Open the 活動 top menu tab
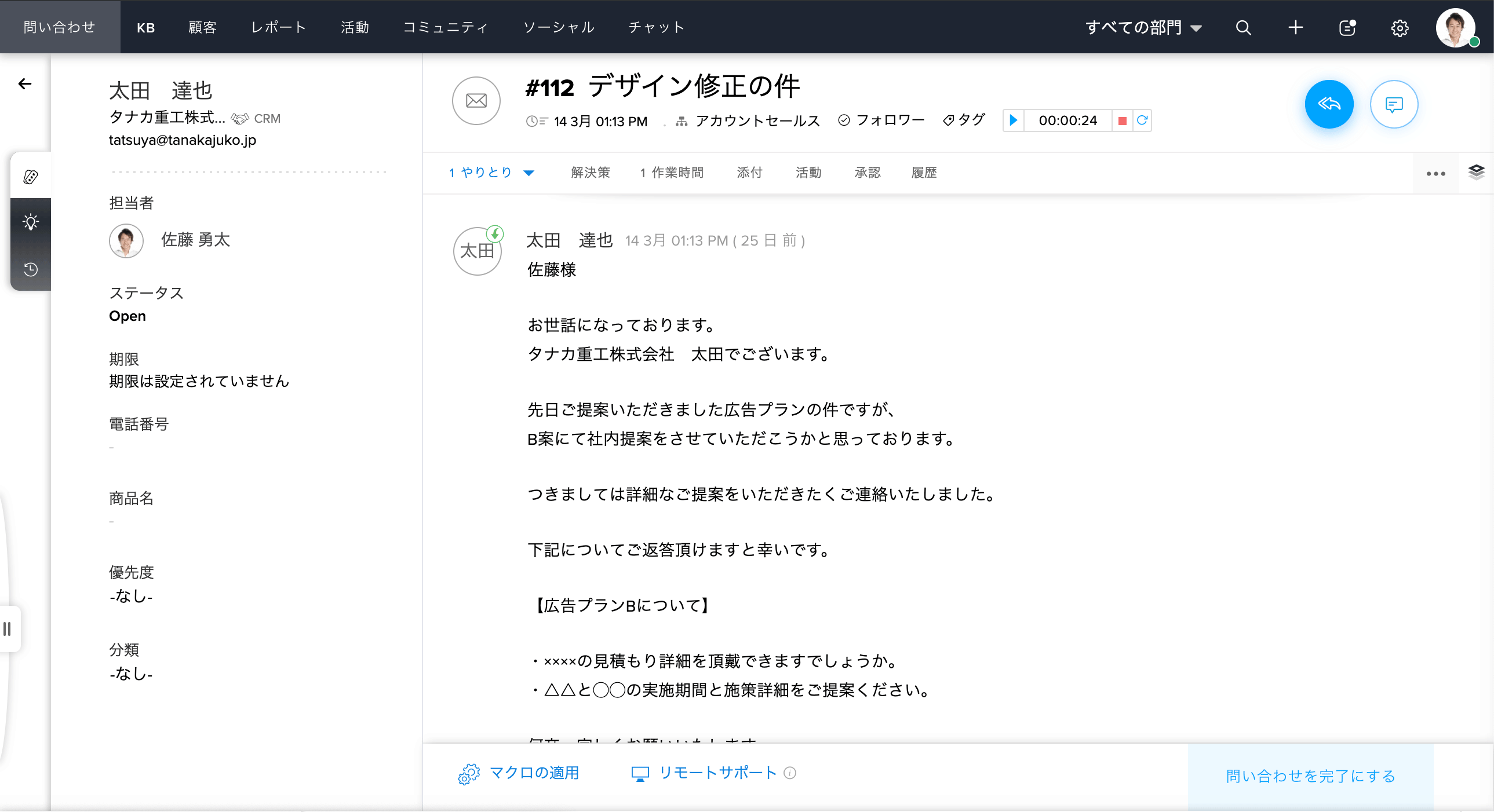 pos(355,27)
